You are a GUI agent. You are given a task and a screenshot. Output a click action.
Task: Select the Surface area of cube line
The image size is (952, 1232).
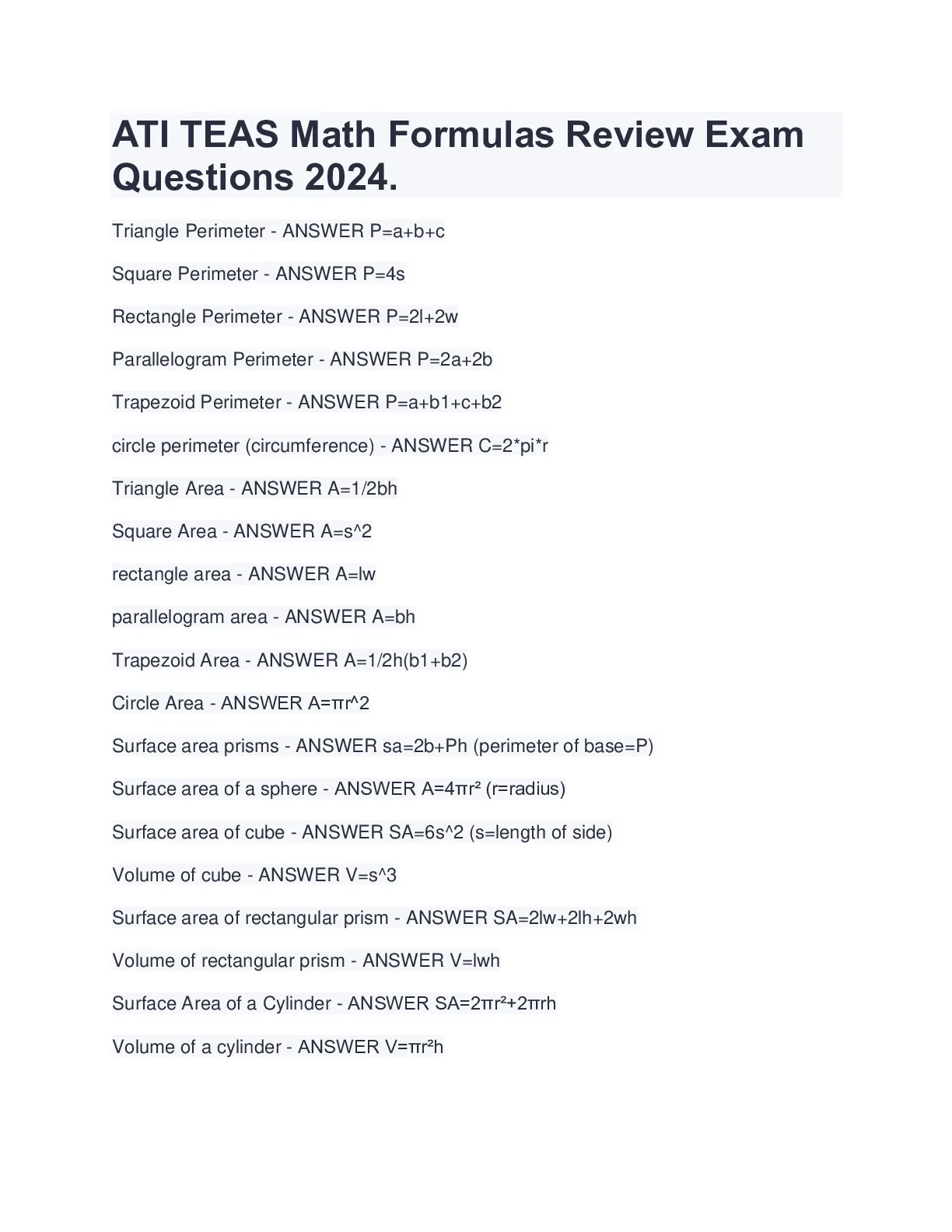point(362,832)
